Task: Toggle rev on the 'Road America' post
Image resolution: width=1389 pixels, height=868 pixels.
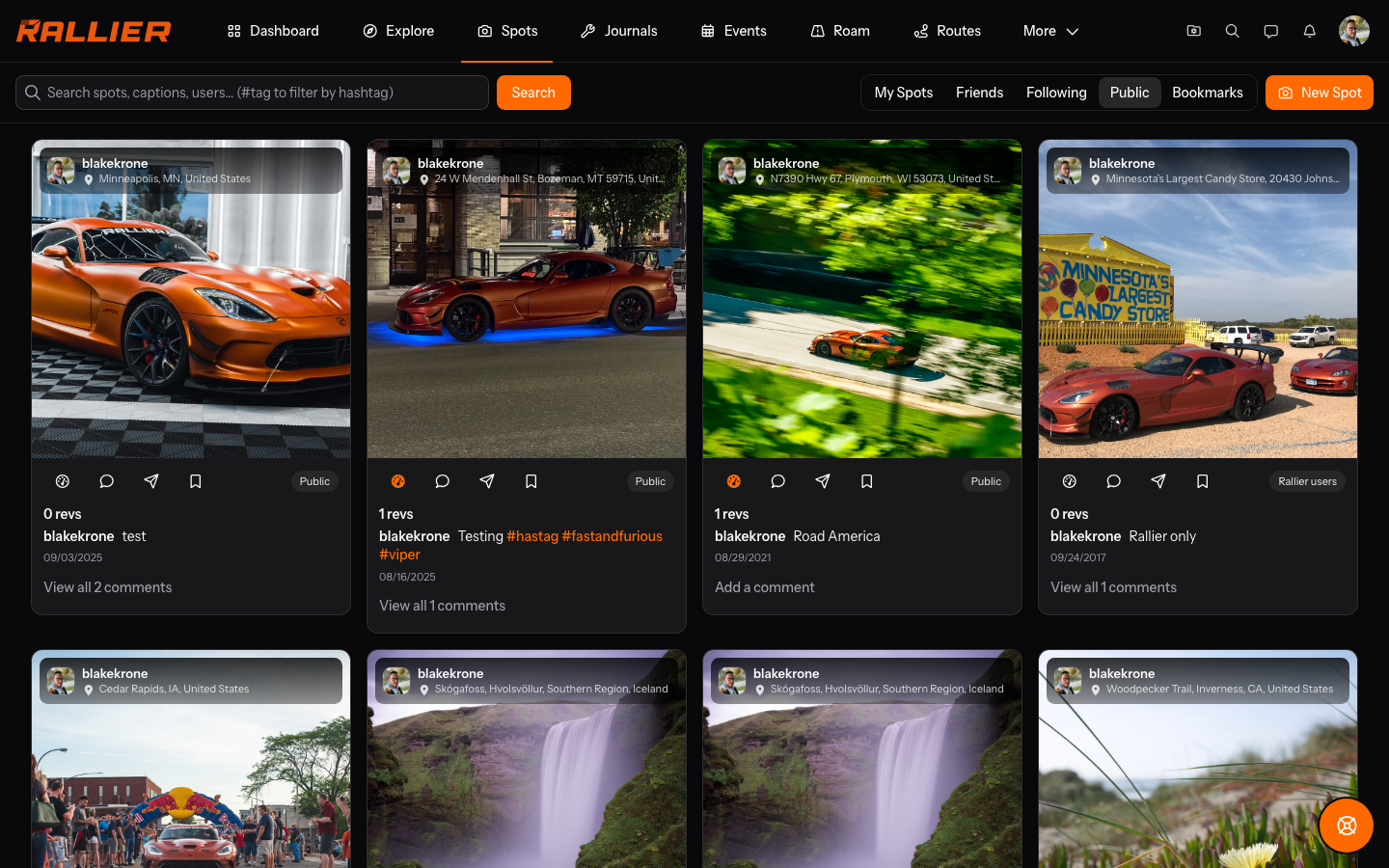Action: click(x=734, y=481)
